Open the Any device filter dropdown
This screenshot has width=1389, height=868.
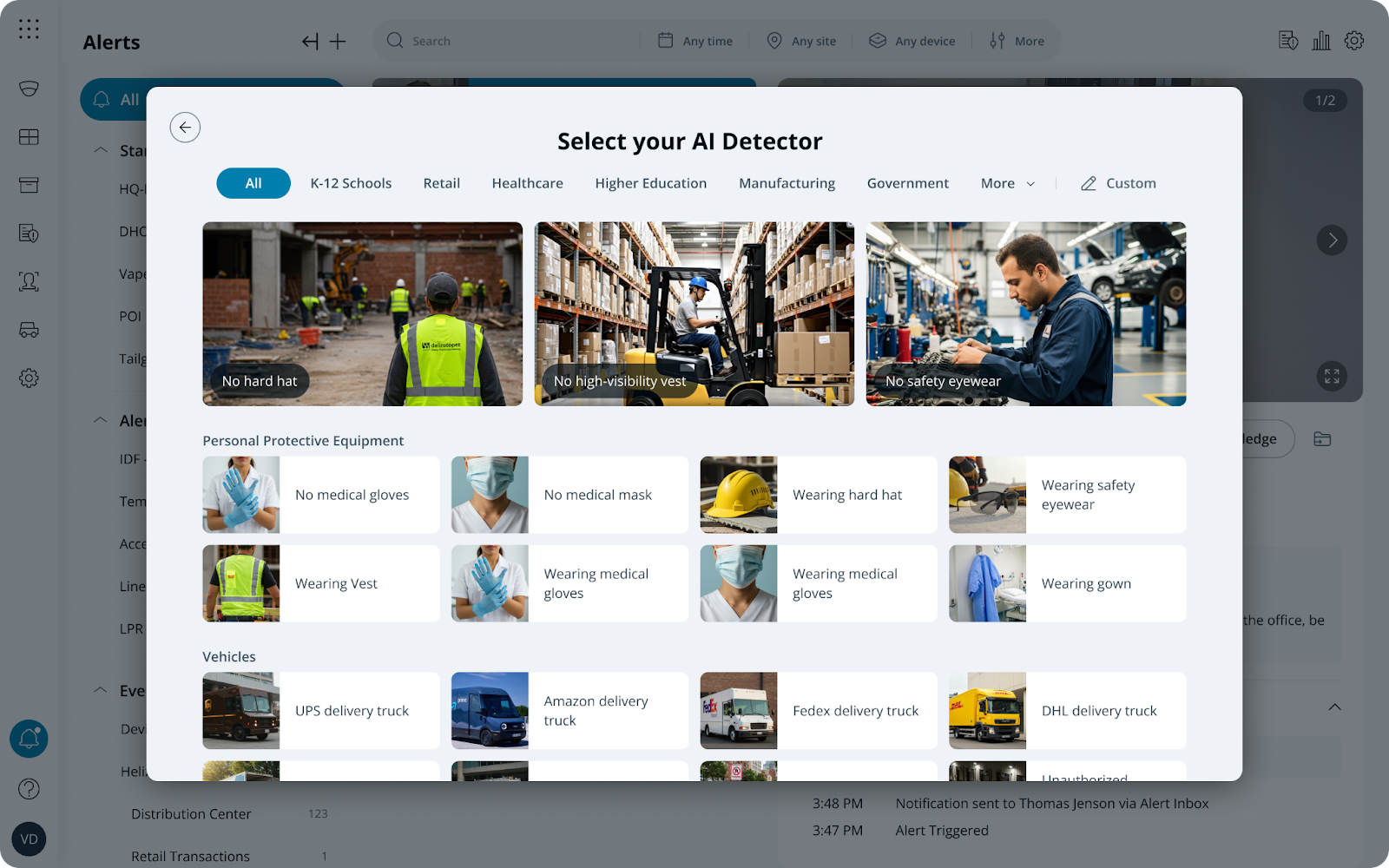click(x=912, y=41)
